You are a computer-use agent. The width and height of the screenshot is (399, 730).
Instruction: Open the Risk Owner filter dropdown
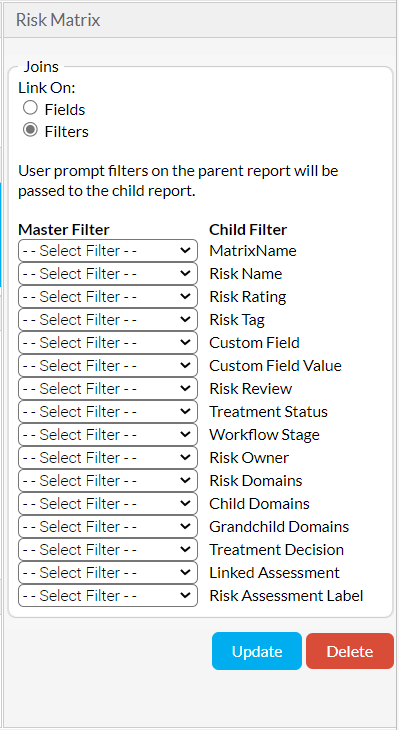tap(108, 458)
